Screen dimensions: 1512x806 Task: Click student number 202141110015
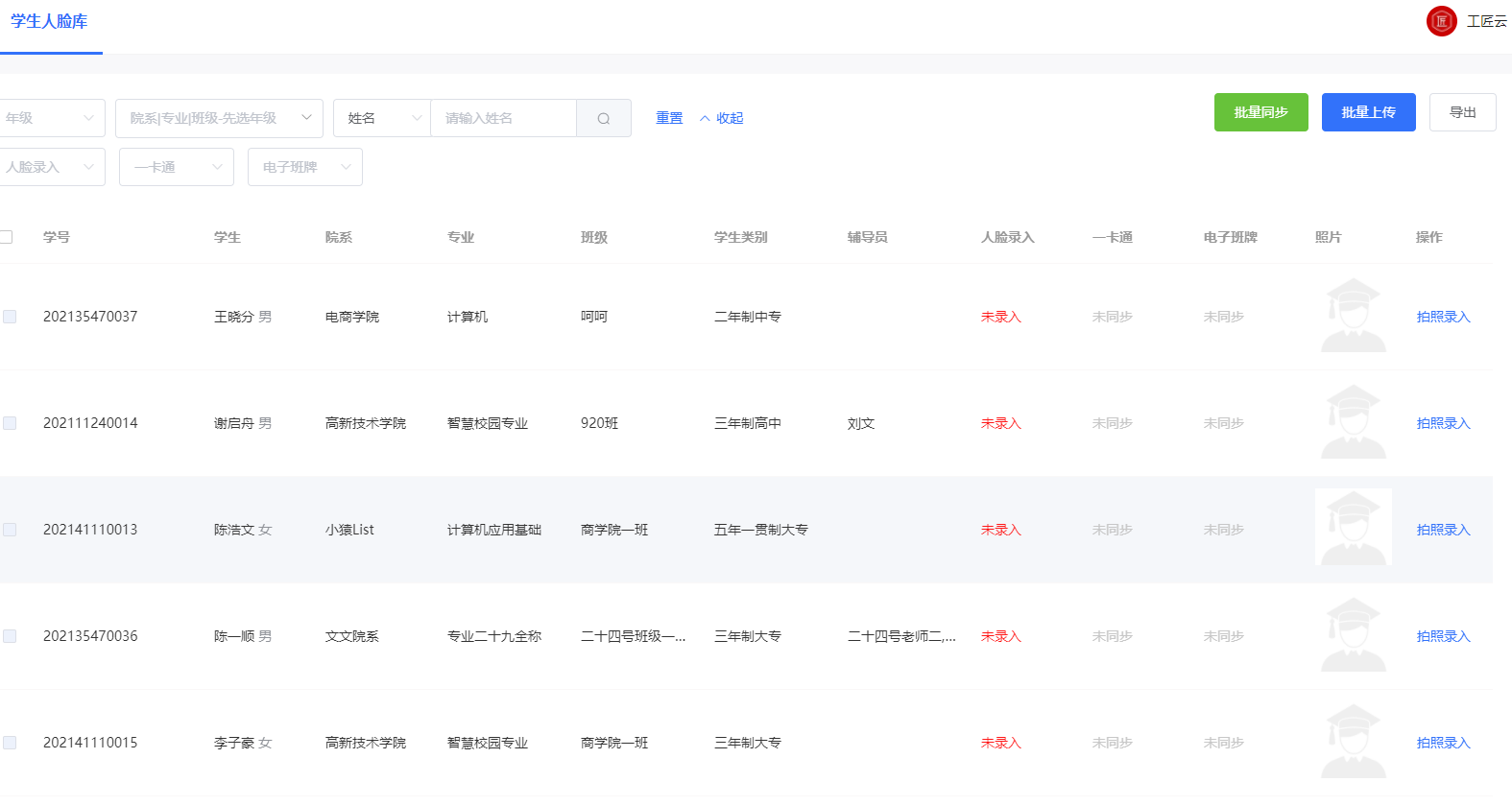90,743
